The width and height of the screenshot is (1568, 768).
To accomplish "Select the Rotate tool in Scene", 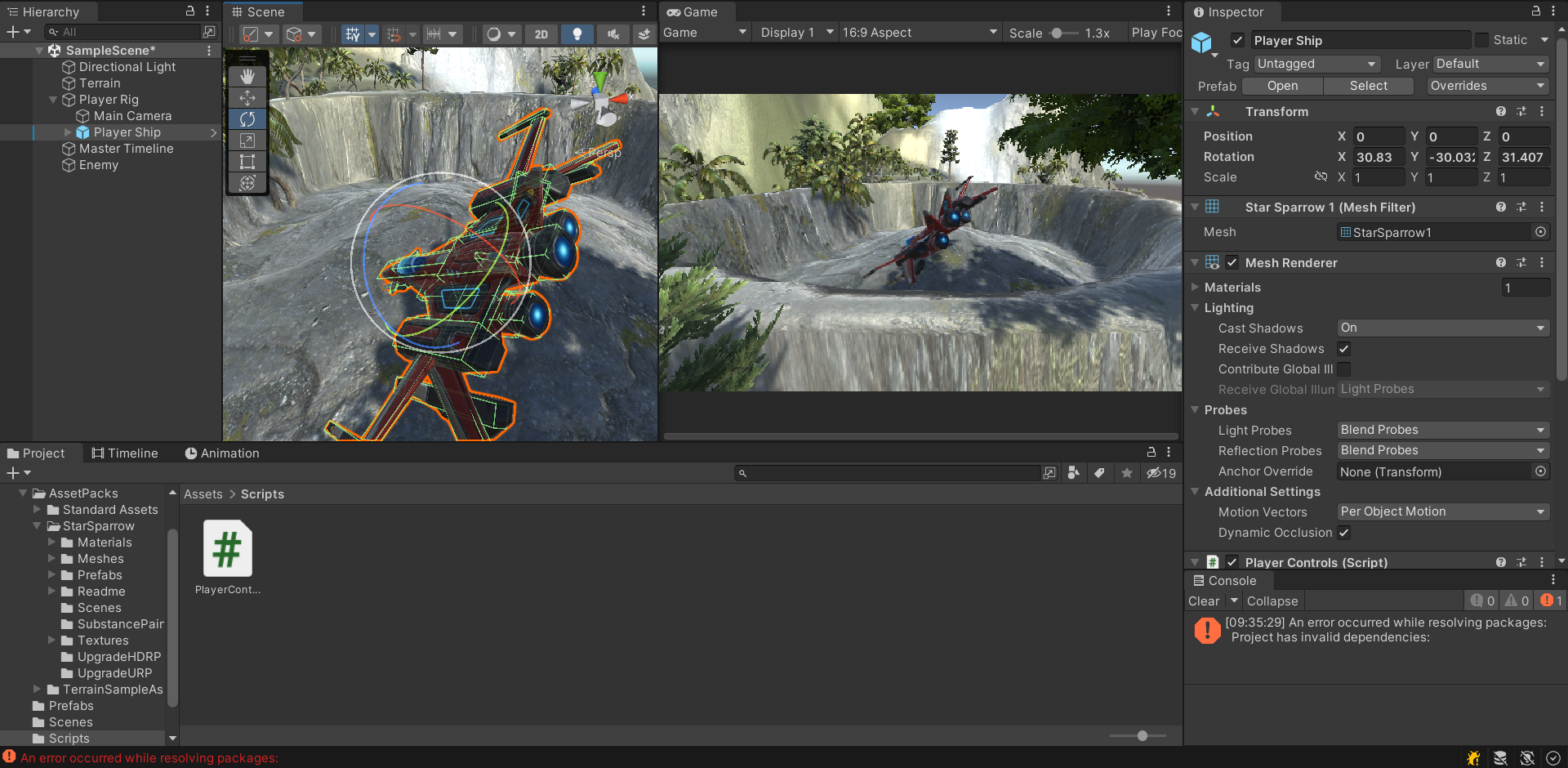I will 247,119.
